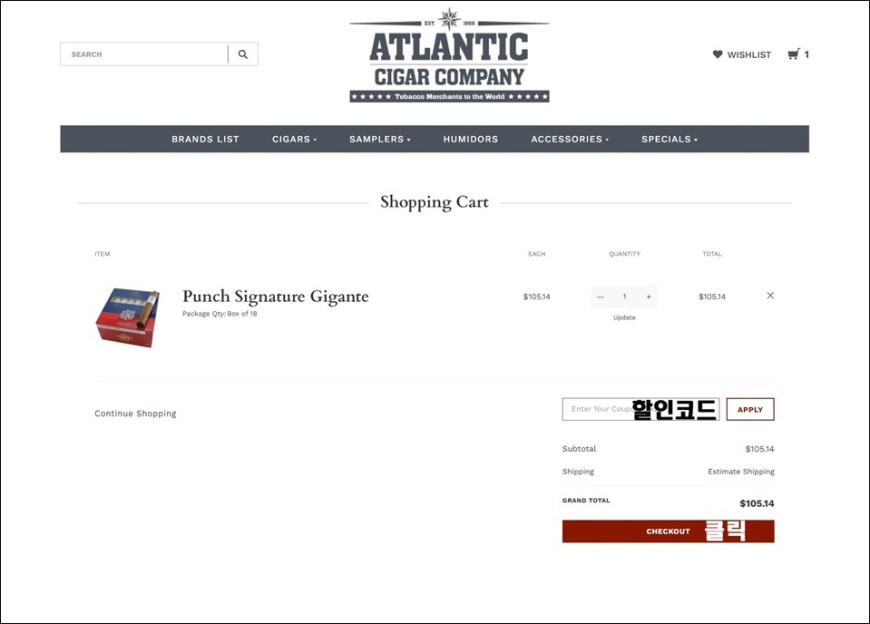The height and width of the screenshot is (624, 870).
Task: Open the Punch Signature Gigante product thumbnail
Action: 128,317
